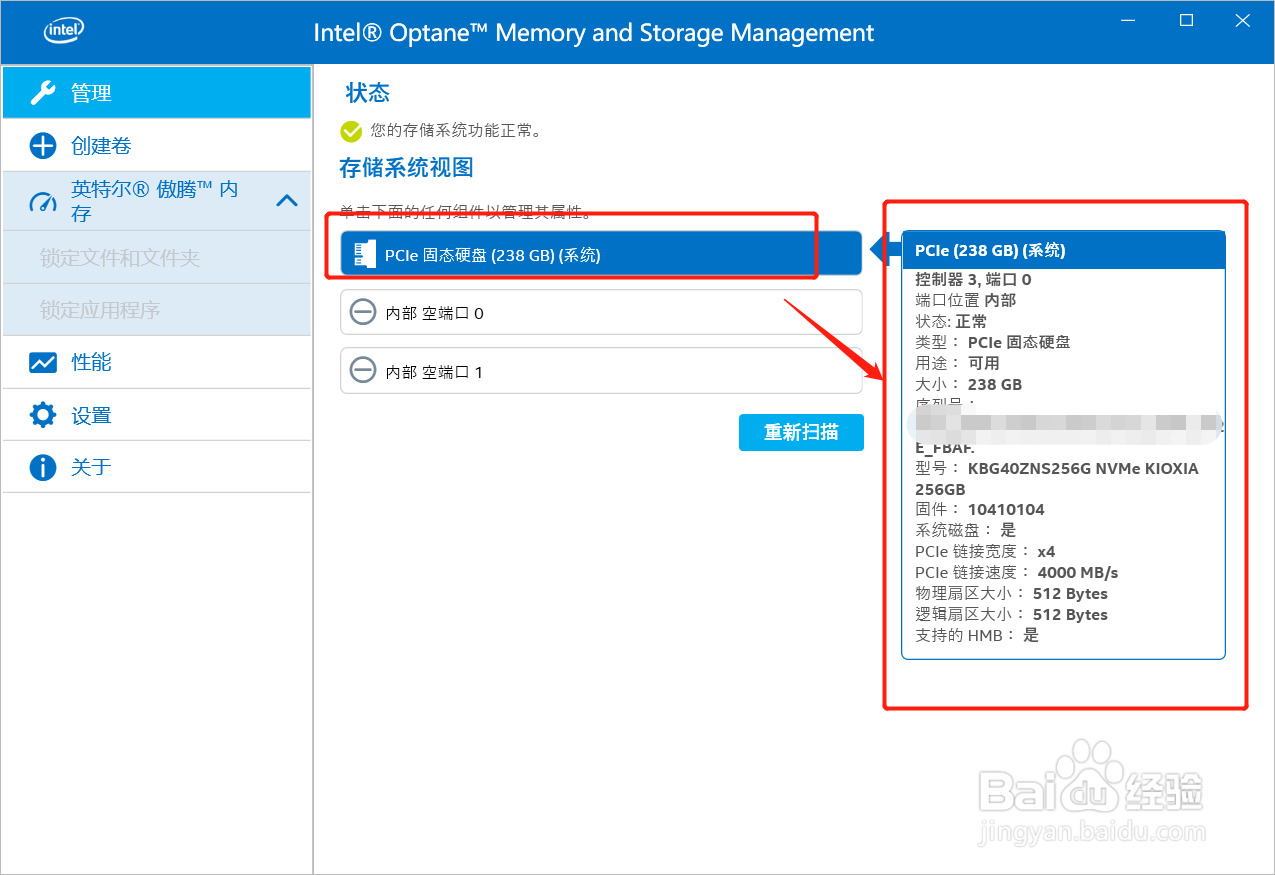
Task: Click the 状态: 正常 line
Action: (x=951, y=321)
